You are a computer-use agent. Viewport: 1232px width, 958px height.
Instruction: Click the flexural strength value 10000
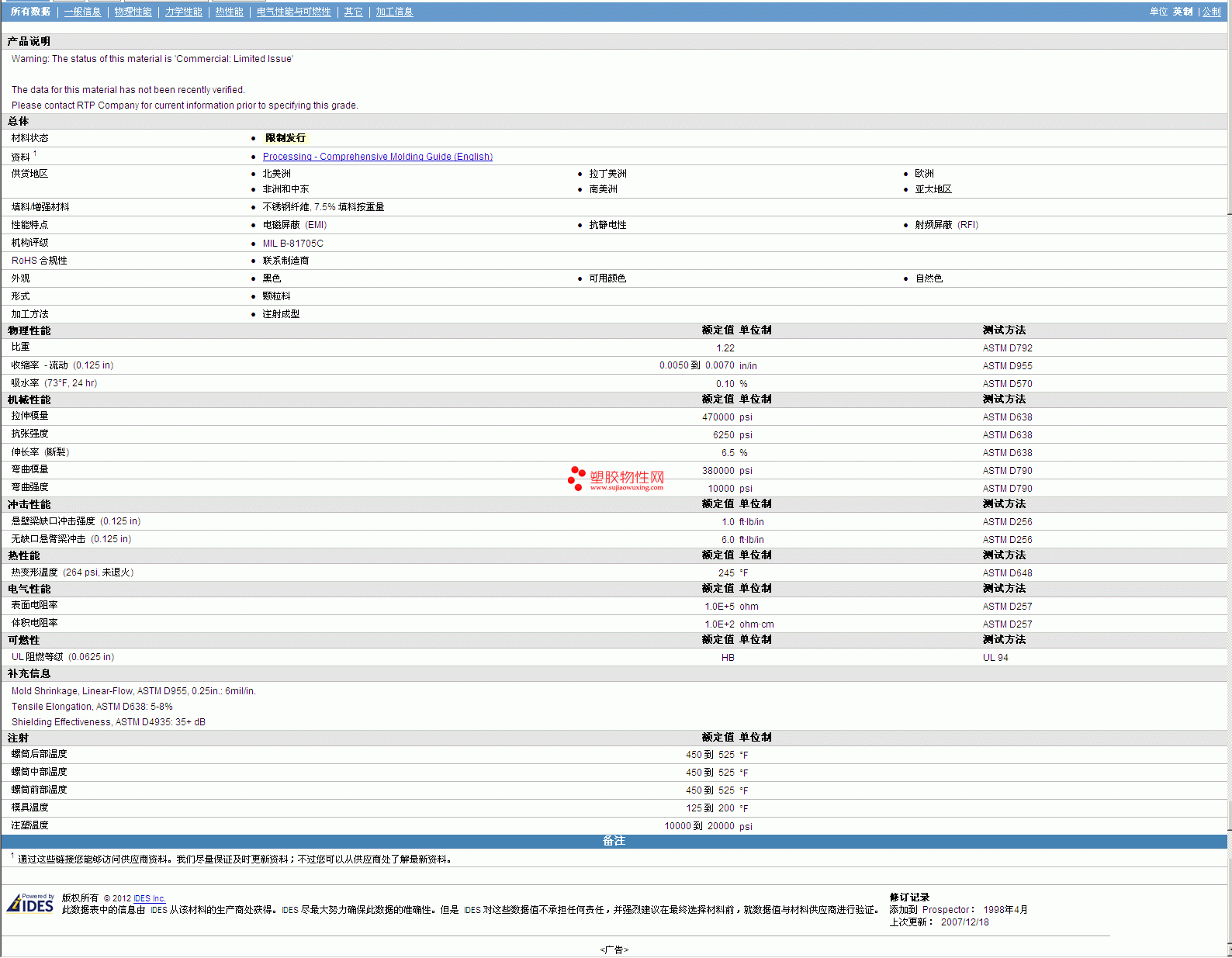721,489
